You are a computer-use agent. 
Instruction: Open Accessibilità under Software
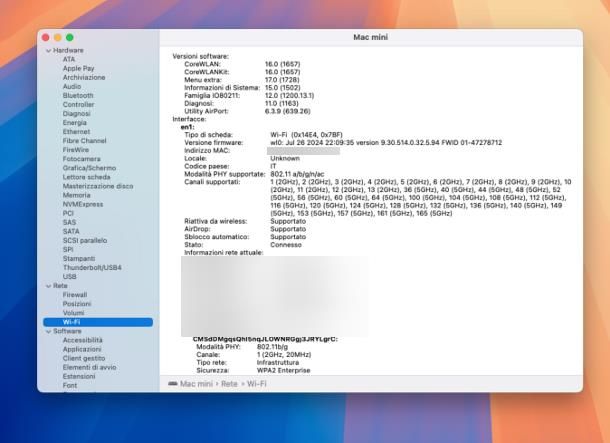click(82, 340)
